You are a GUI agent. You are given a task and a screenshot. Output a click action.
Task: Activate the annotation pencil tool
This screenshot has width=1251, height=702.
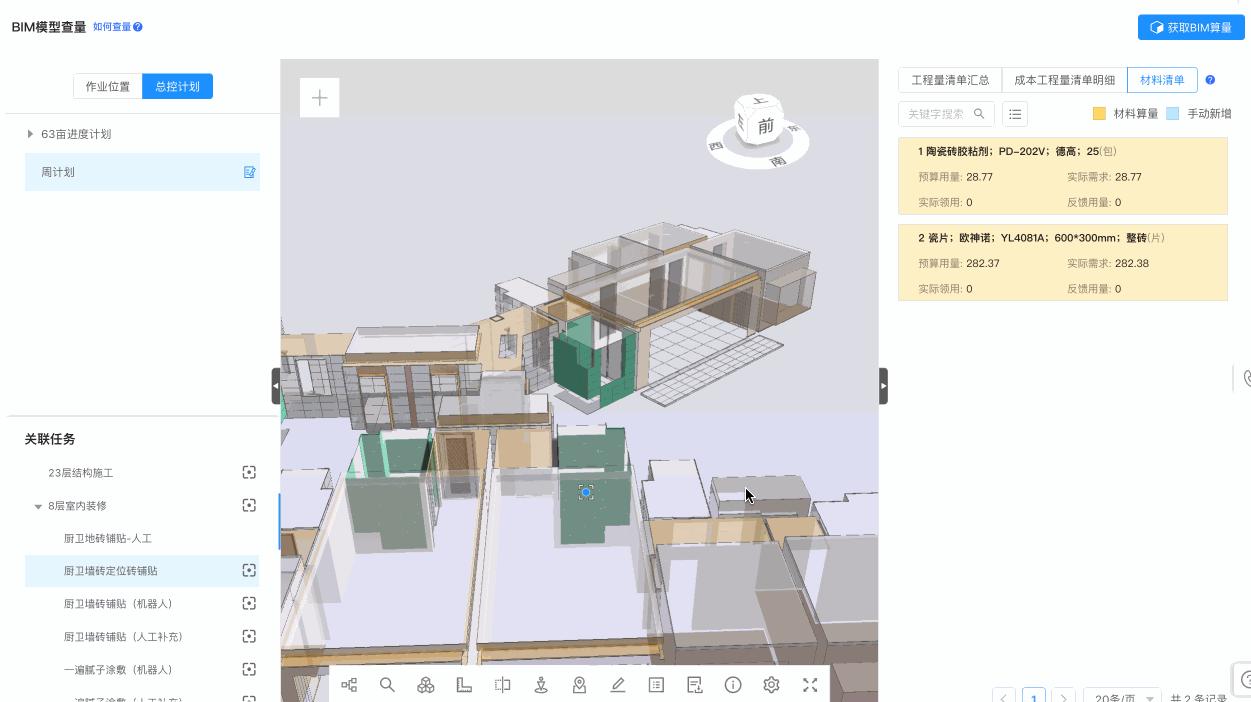coord(618,685)
